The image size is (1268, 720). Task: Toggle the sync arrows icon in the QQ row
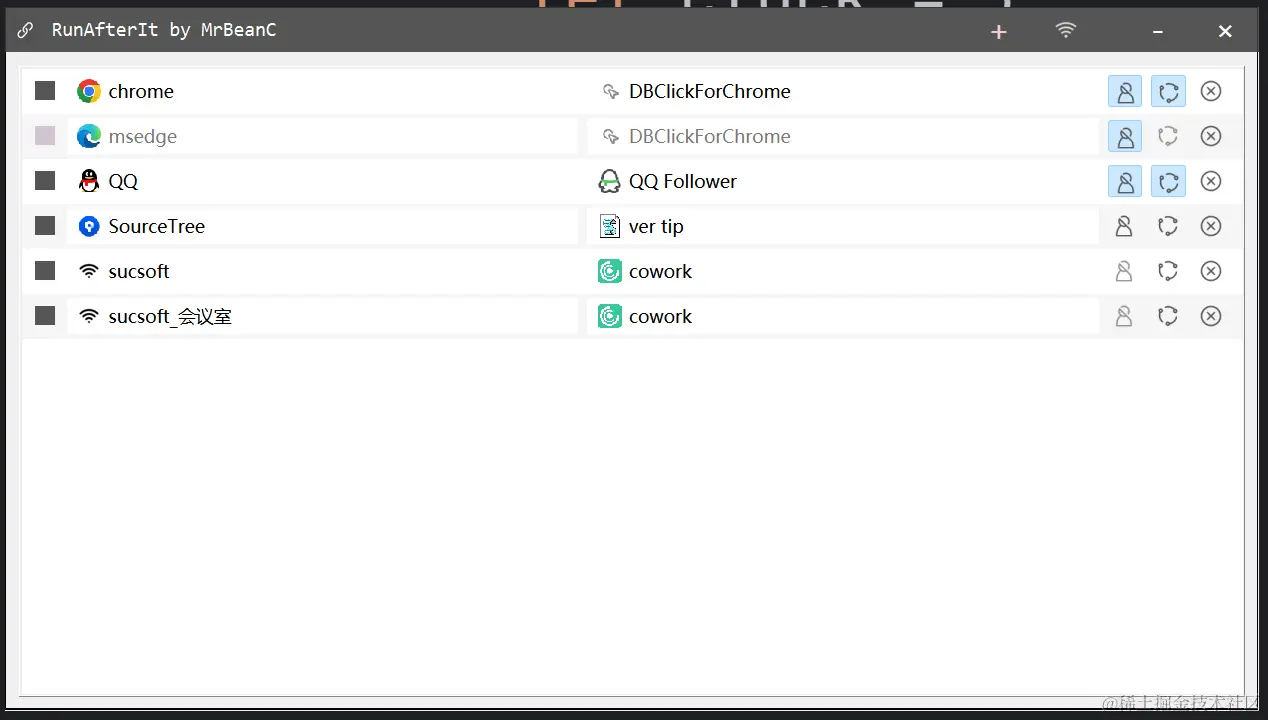pyautogui.click(x=1168, y=181)
